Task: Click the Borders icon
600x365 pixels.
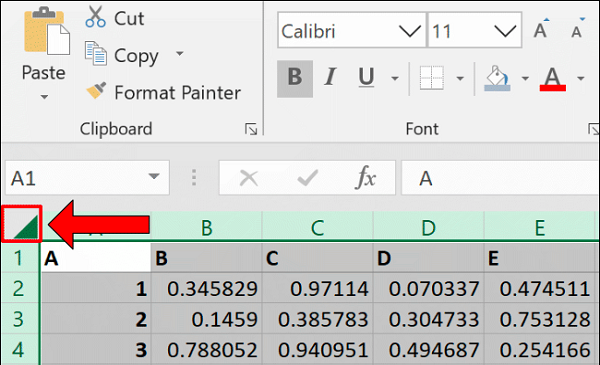Action: pyautogui.click(x=432, y=78)
